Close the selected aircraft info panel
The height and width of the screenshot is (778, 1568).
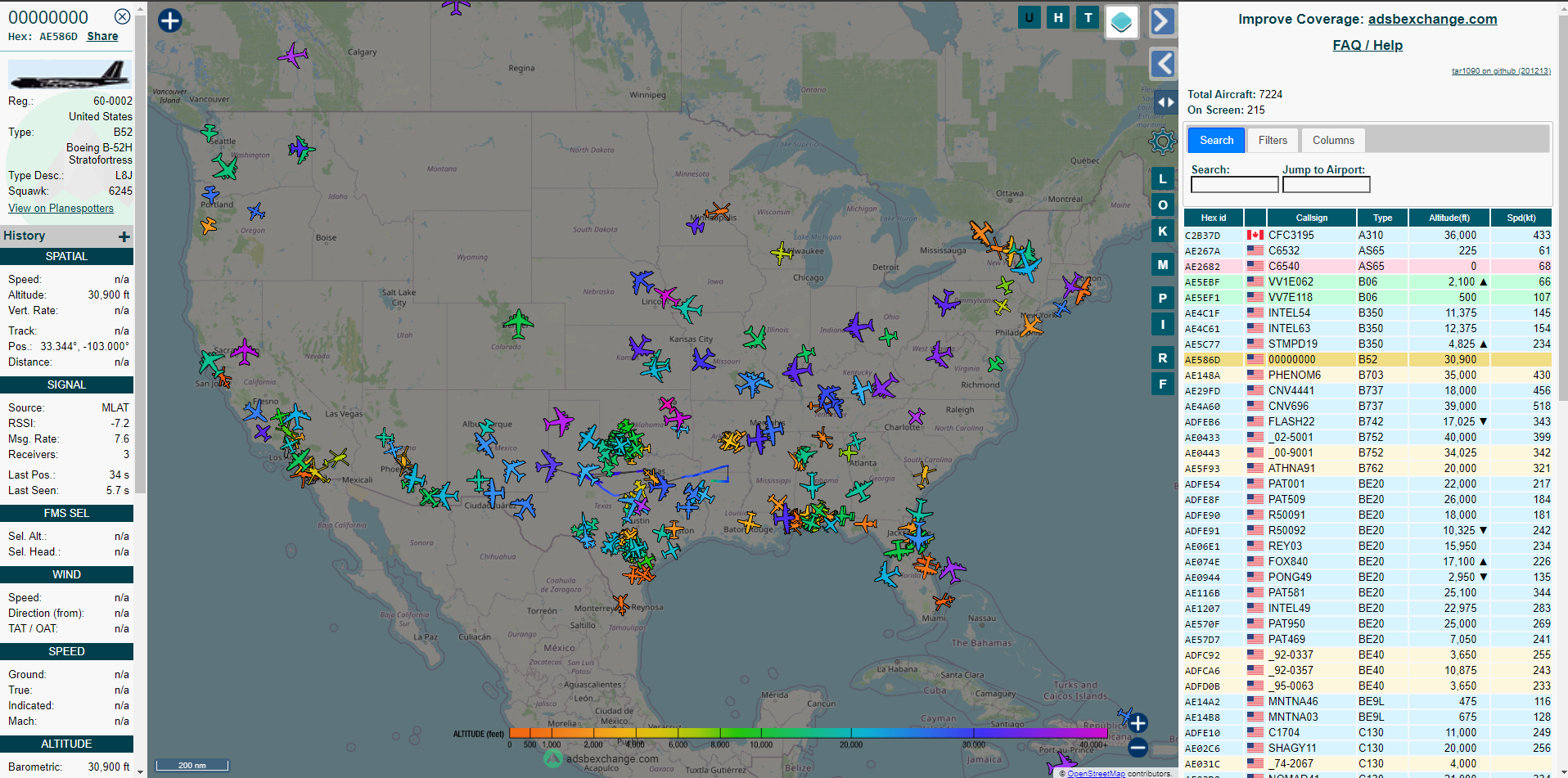(122, 16)
